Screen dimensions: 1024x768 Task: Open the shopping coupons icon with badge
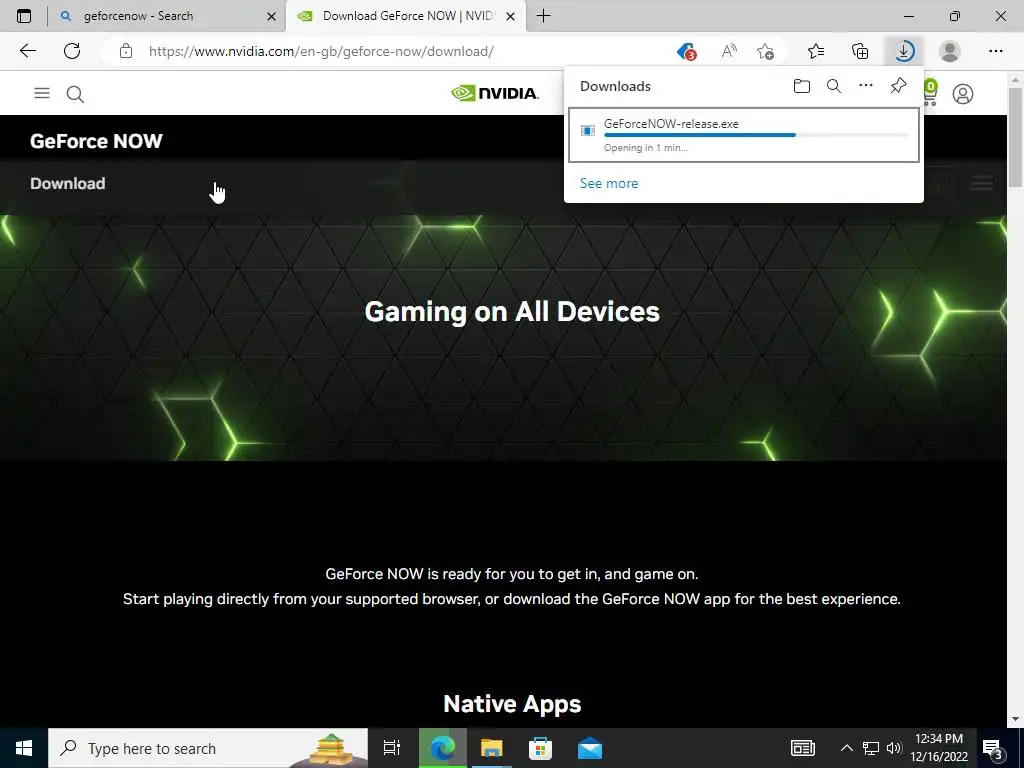pos(686,51)
